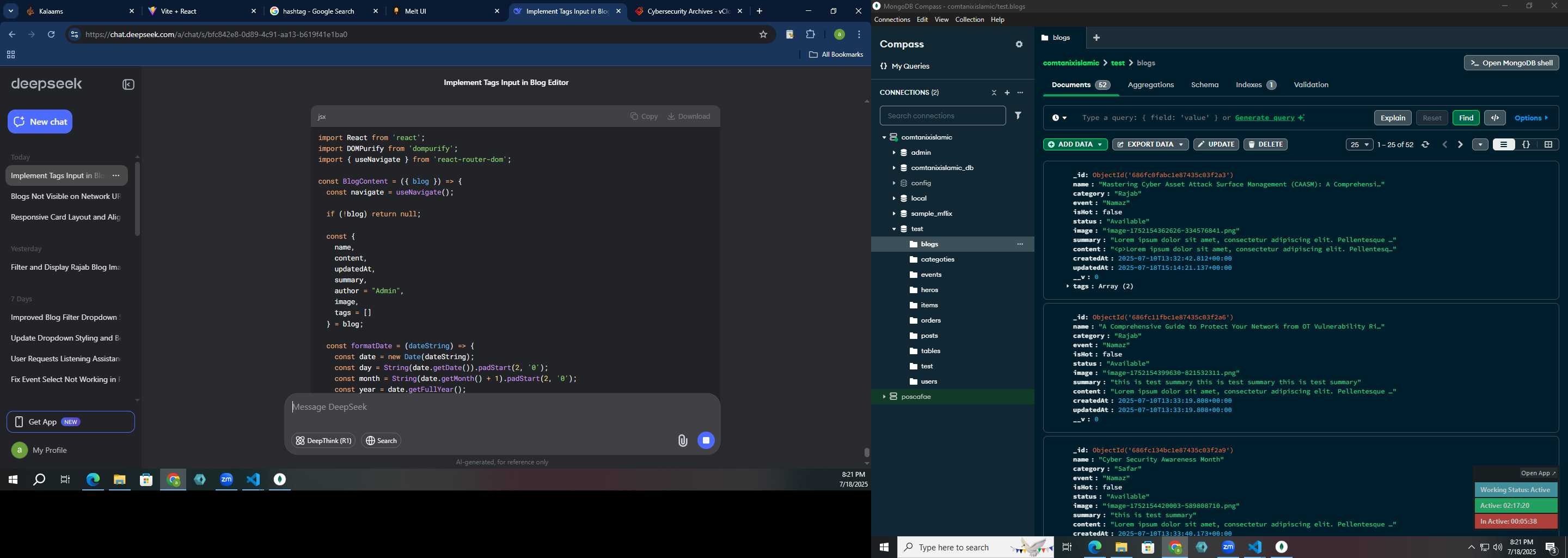This screenshot has height=558, width=1568.
Task: Open blogs collection ellipsis menu
Action: [1020, 244]
